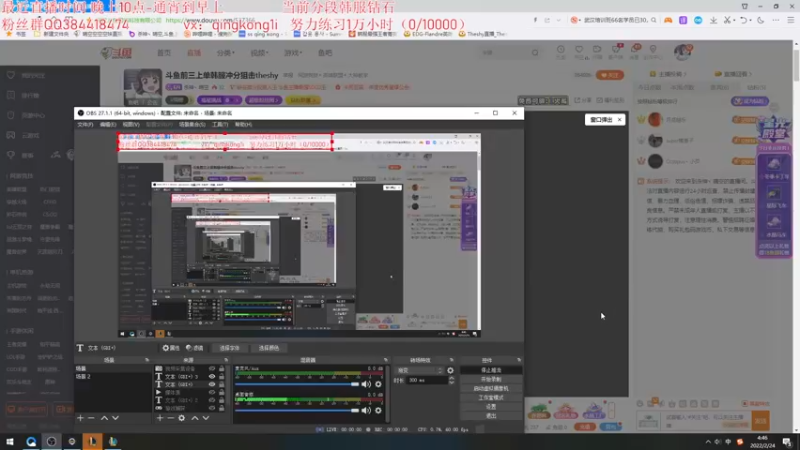Mute Desktop Audio speaker icon
This screenshot has width=800, height=450.
(x=366, y=410)
